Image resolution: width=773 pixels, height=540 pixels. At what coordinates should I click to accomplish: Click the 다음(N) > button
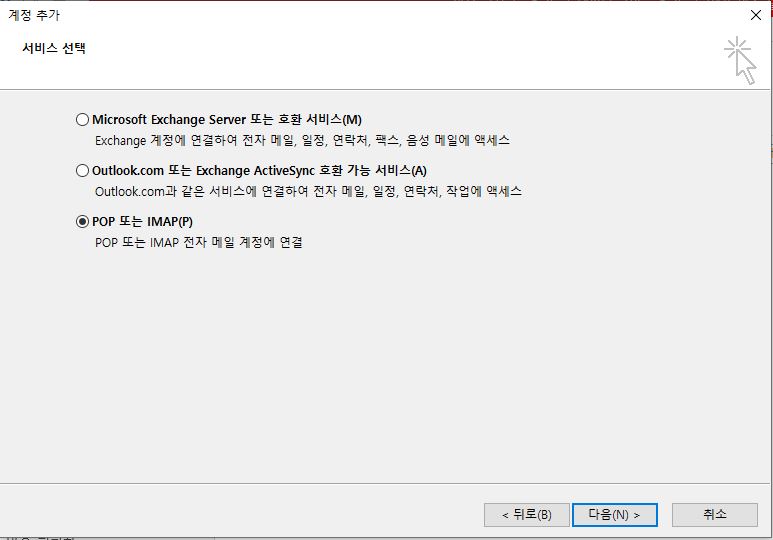pos(614,514)
